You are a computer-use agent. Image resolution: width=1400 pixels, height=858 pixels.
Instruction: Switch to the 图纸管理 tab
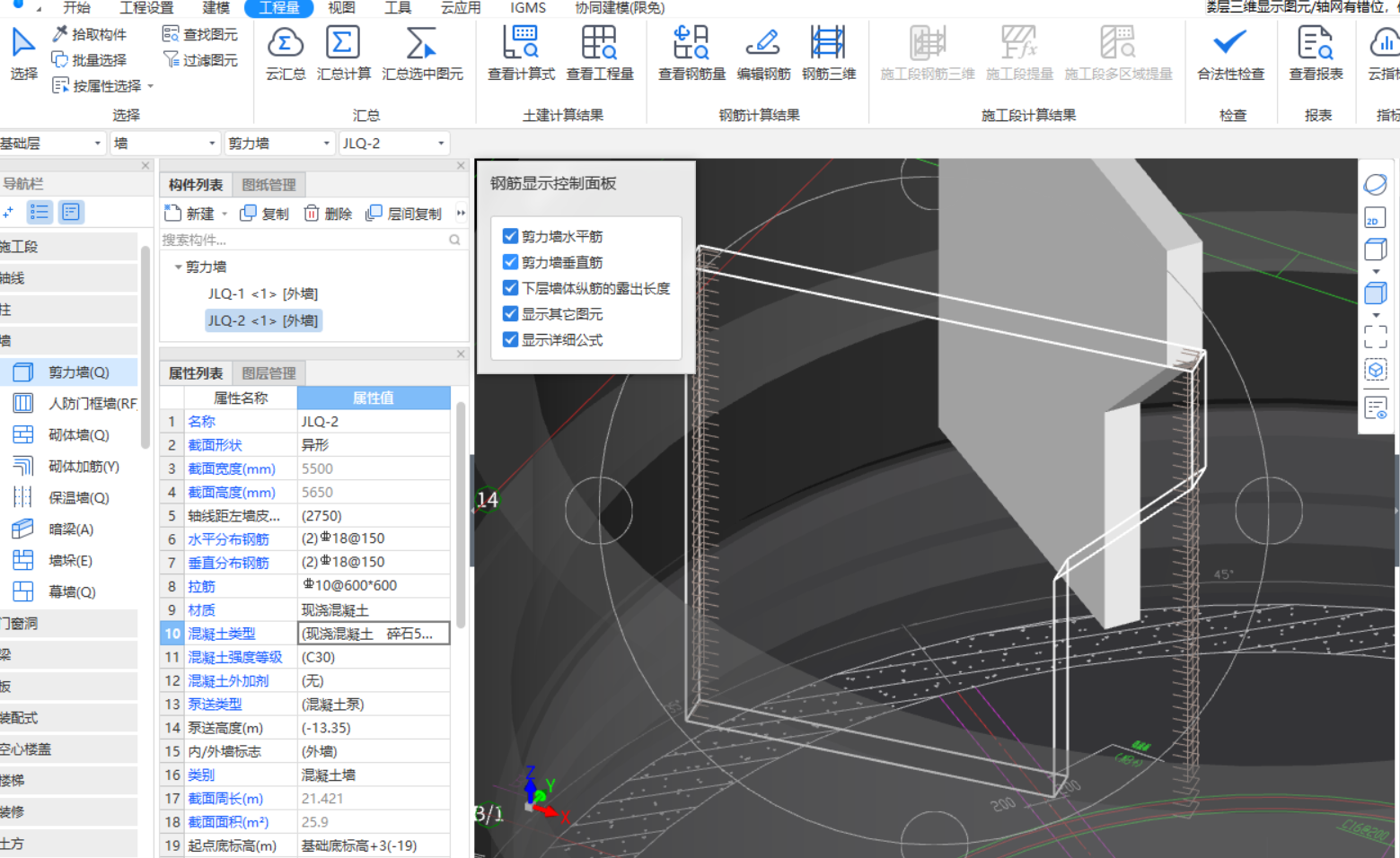click(269, 185)
